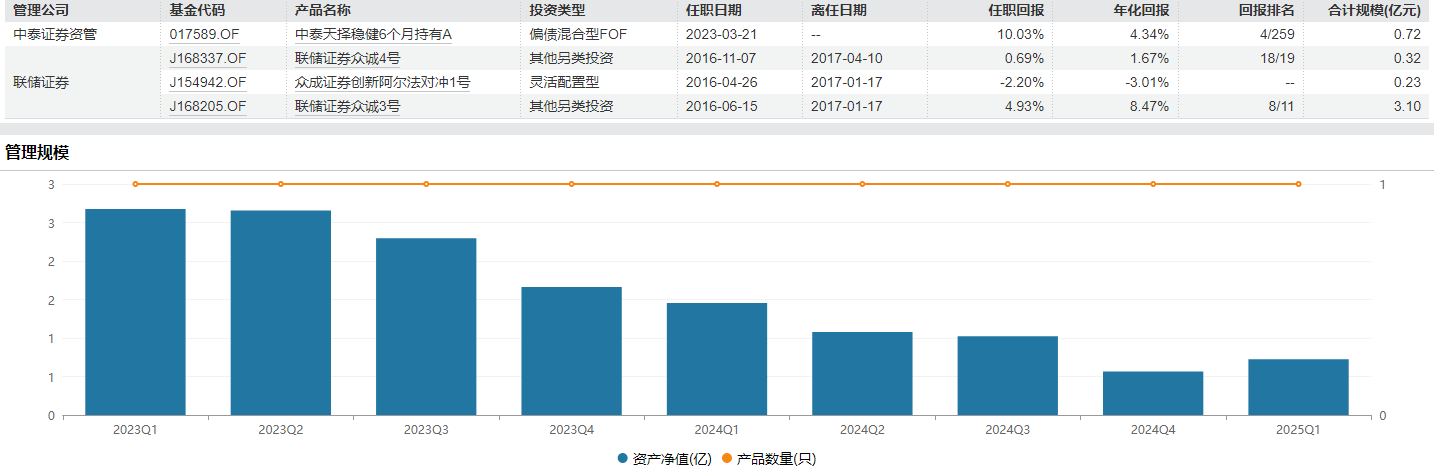Select the 2024Q2 asset bar
This screenshot has height=470, width=1434.
[x=862, y=374]
